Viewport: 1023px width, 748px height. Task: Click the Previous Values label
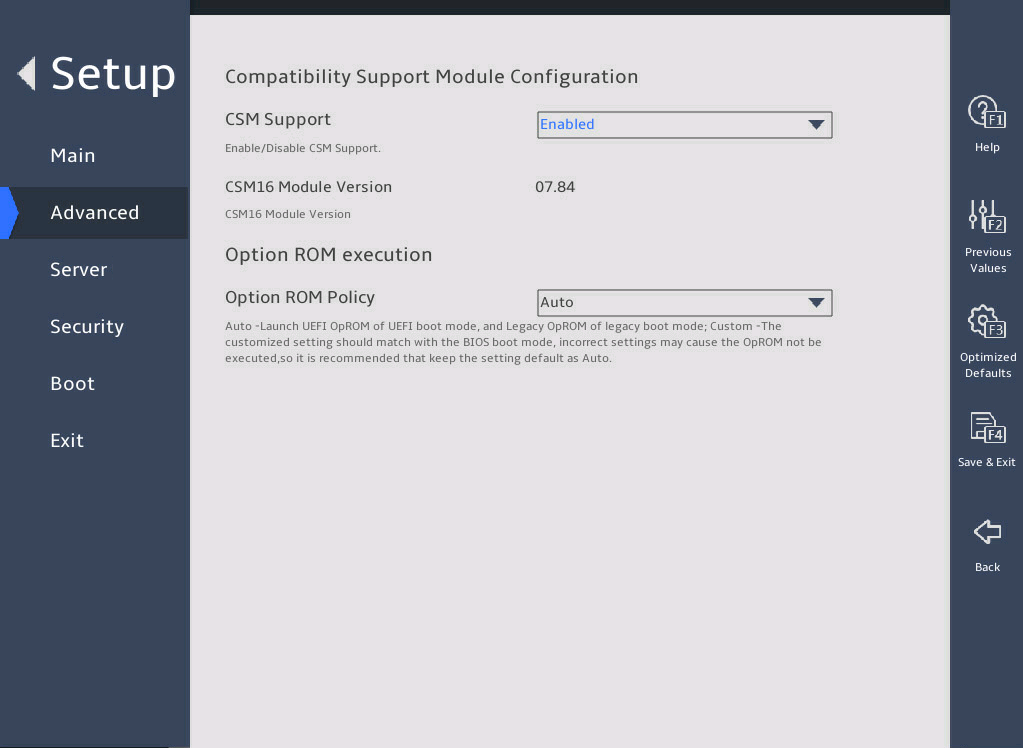tap(988, 260)
